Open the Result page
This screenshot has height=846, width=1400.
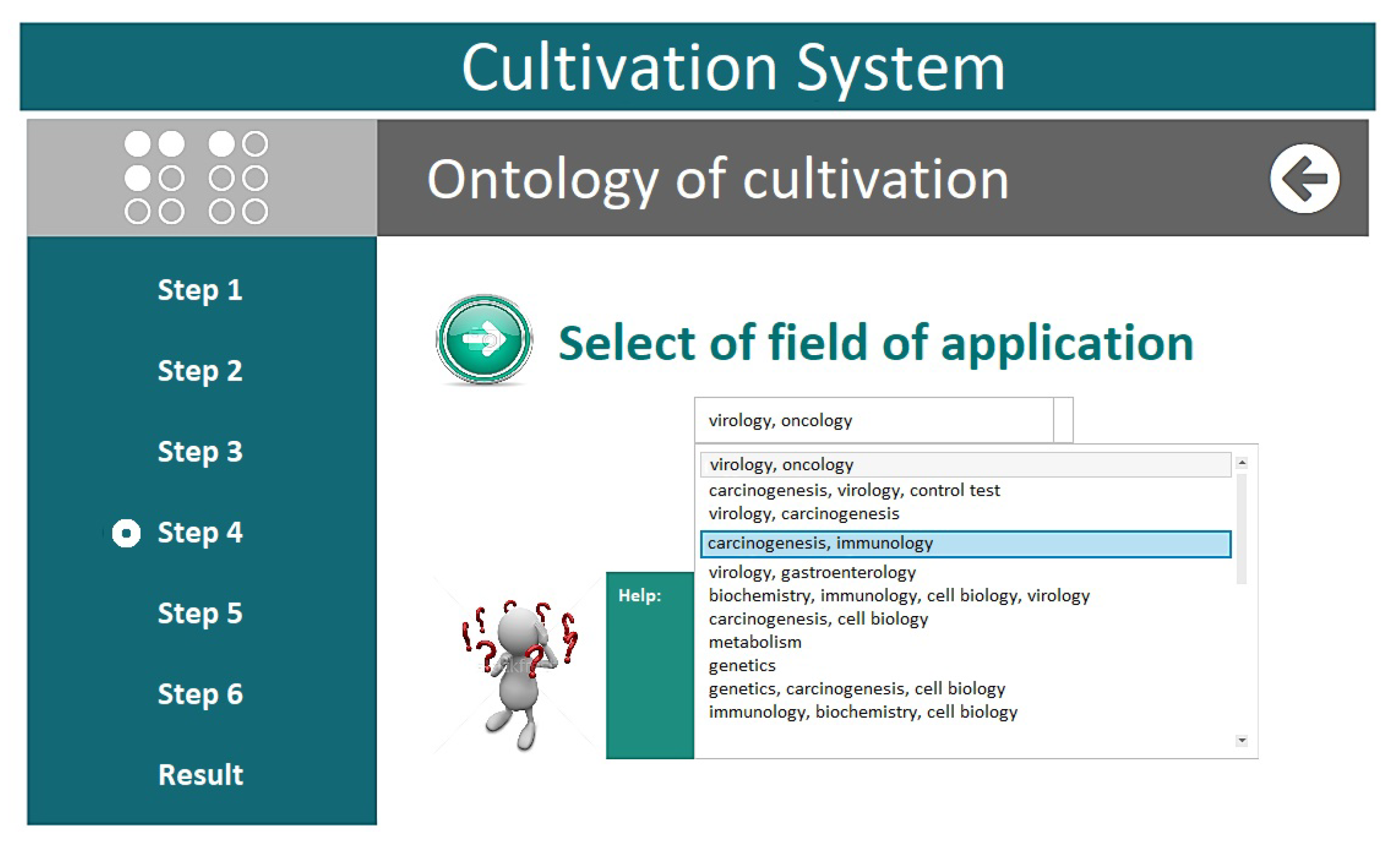pyautogui.click(x=201, y=775)
